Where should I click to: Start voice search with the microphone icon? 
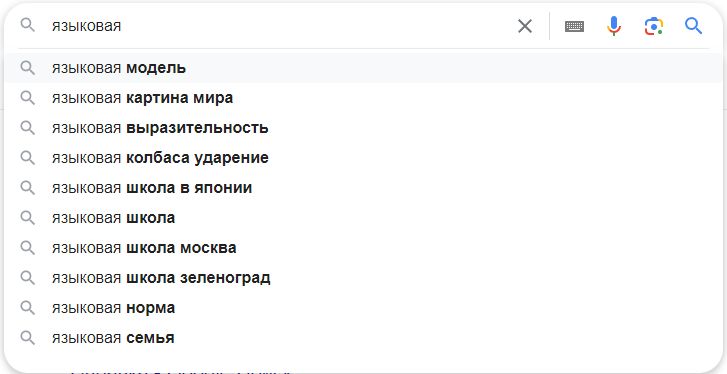tap(613, 26)
